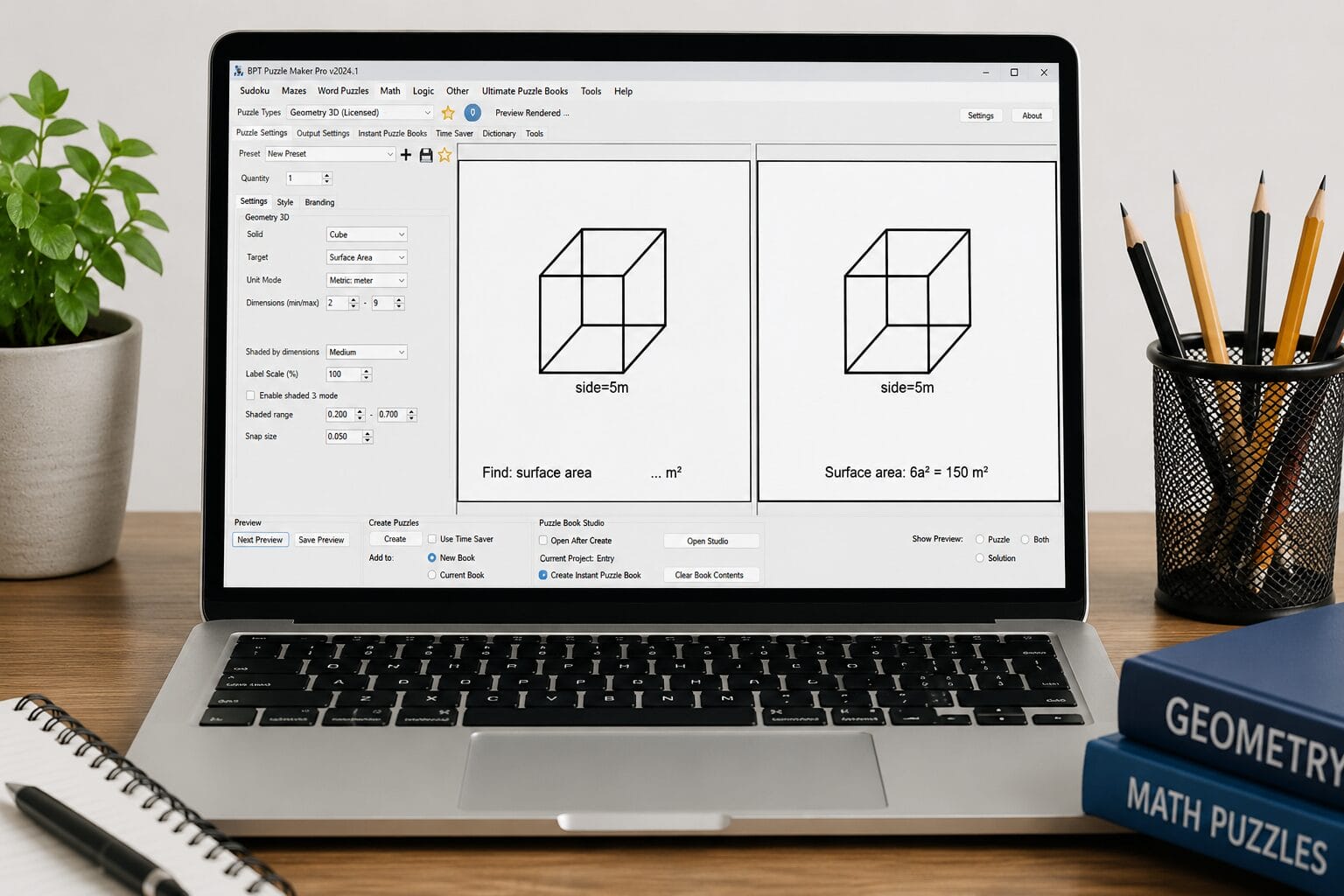1344x896 pixels.
Task: Click the star icon next to preset save
Action: (x=444, y=155)
